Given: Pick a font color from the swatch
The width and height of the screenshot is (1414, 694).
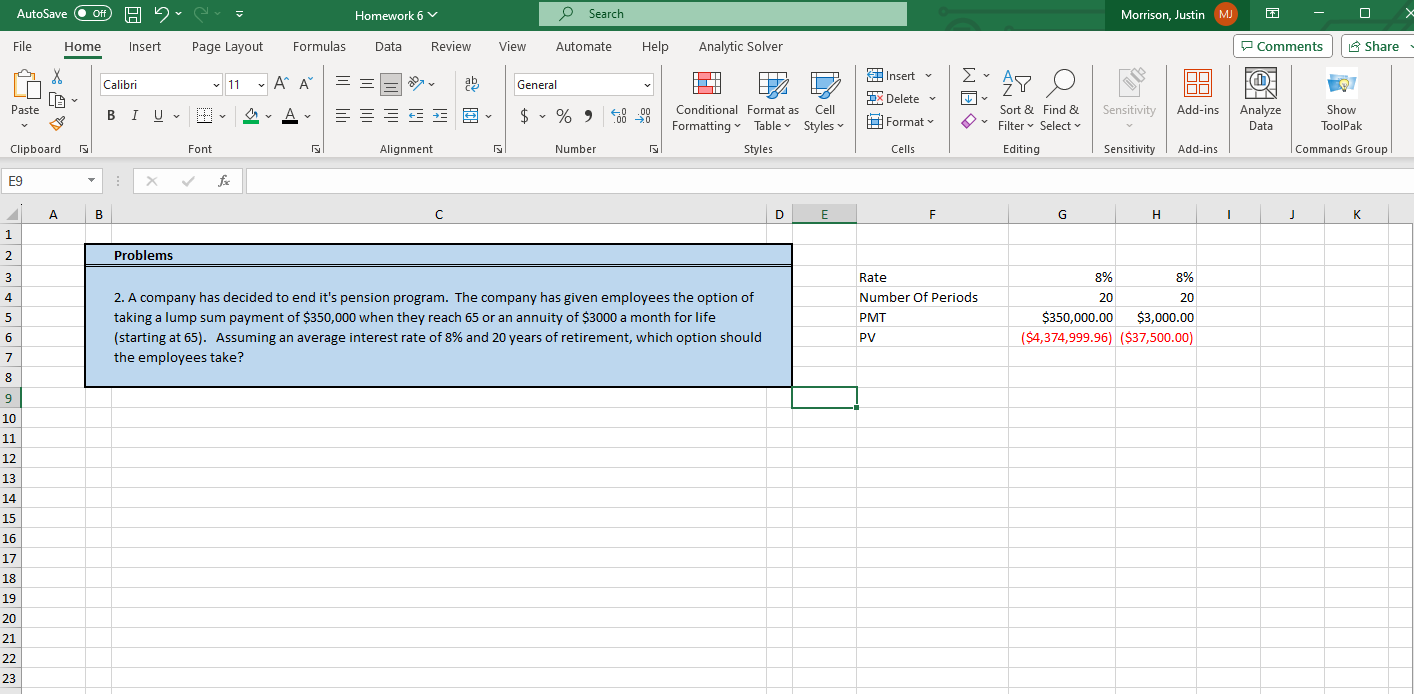Looking at the screenshot, I should 290,116.
